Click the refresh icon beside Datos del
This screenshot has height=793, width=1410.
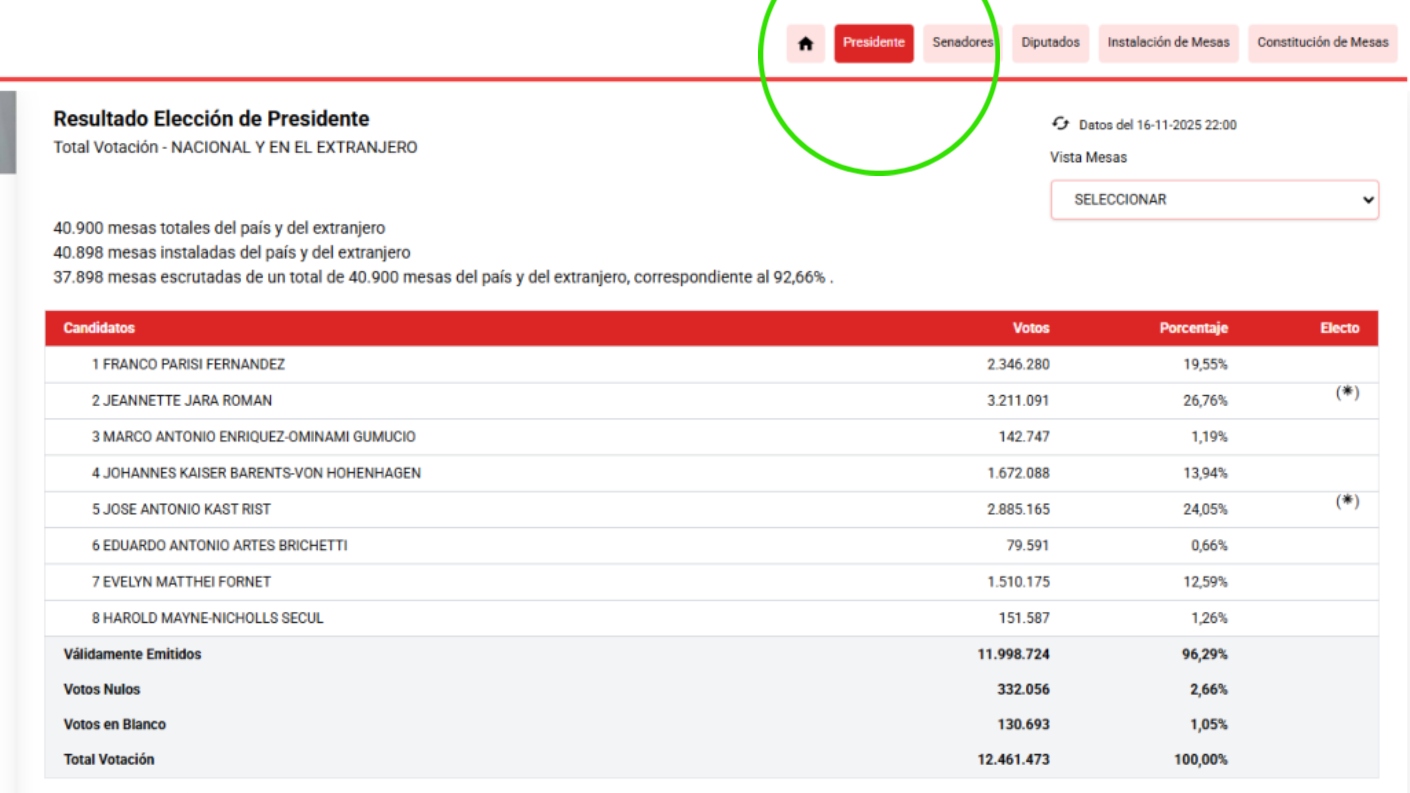1060,124
